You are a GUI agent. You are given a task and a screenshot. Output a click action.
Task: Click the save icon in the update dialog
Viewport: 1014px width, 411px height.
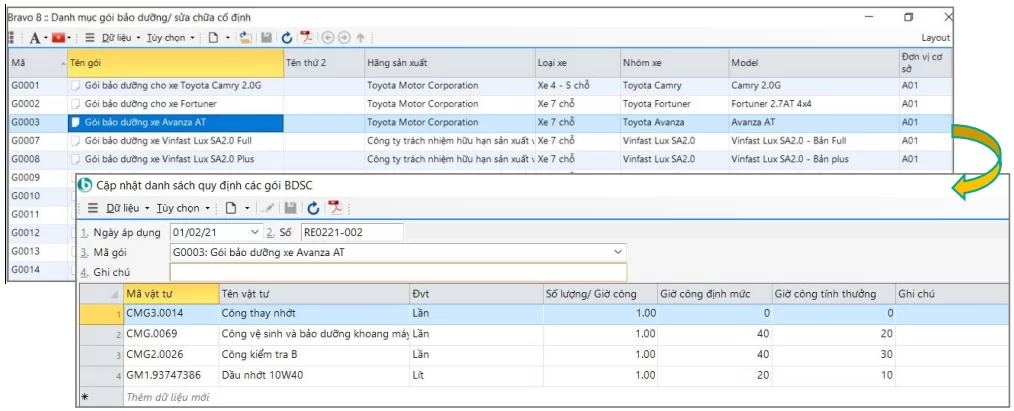point(290,208)
